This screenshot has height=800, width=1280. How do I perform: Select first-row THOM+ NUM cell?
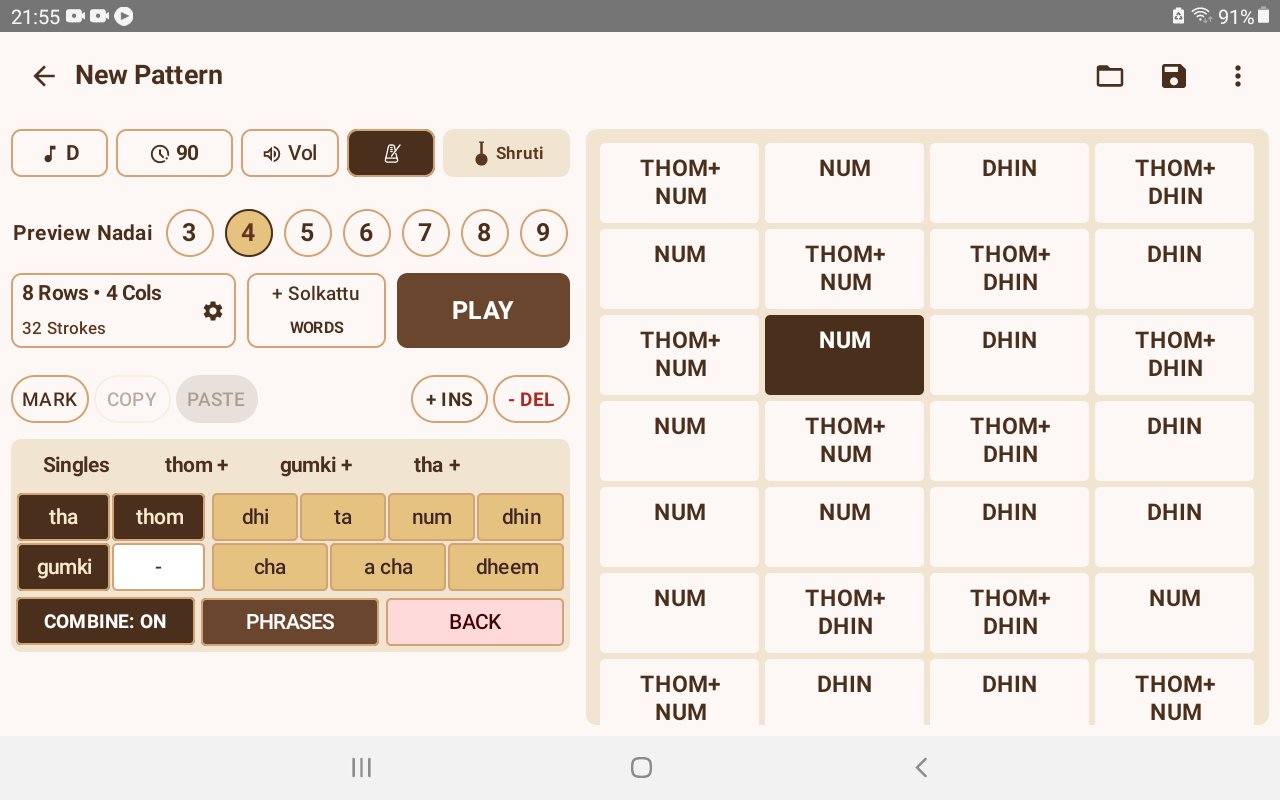[x=680, y=183]
